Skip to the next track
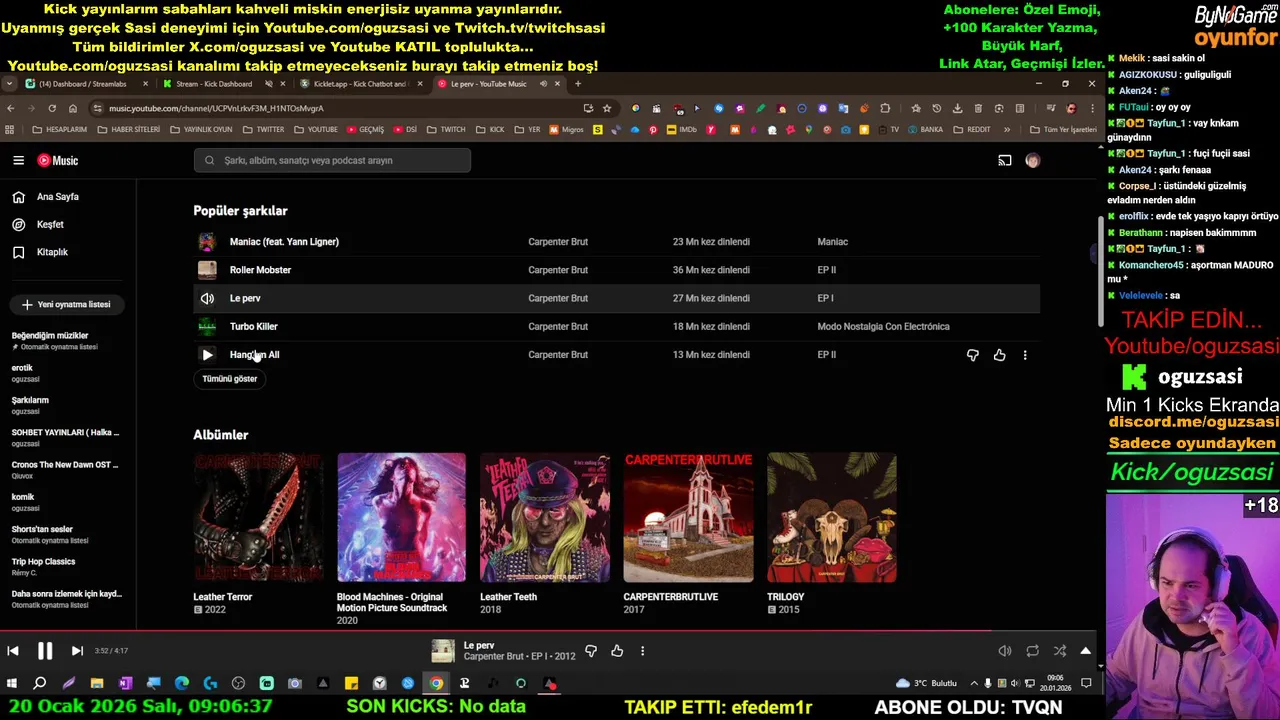 click(77, 651)
